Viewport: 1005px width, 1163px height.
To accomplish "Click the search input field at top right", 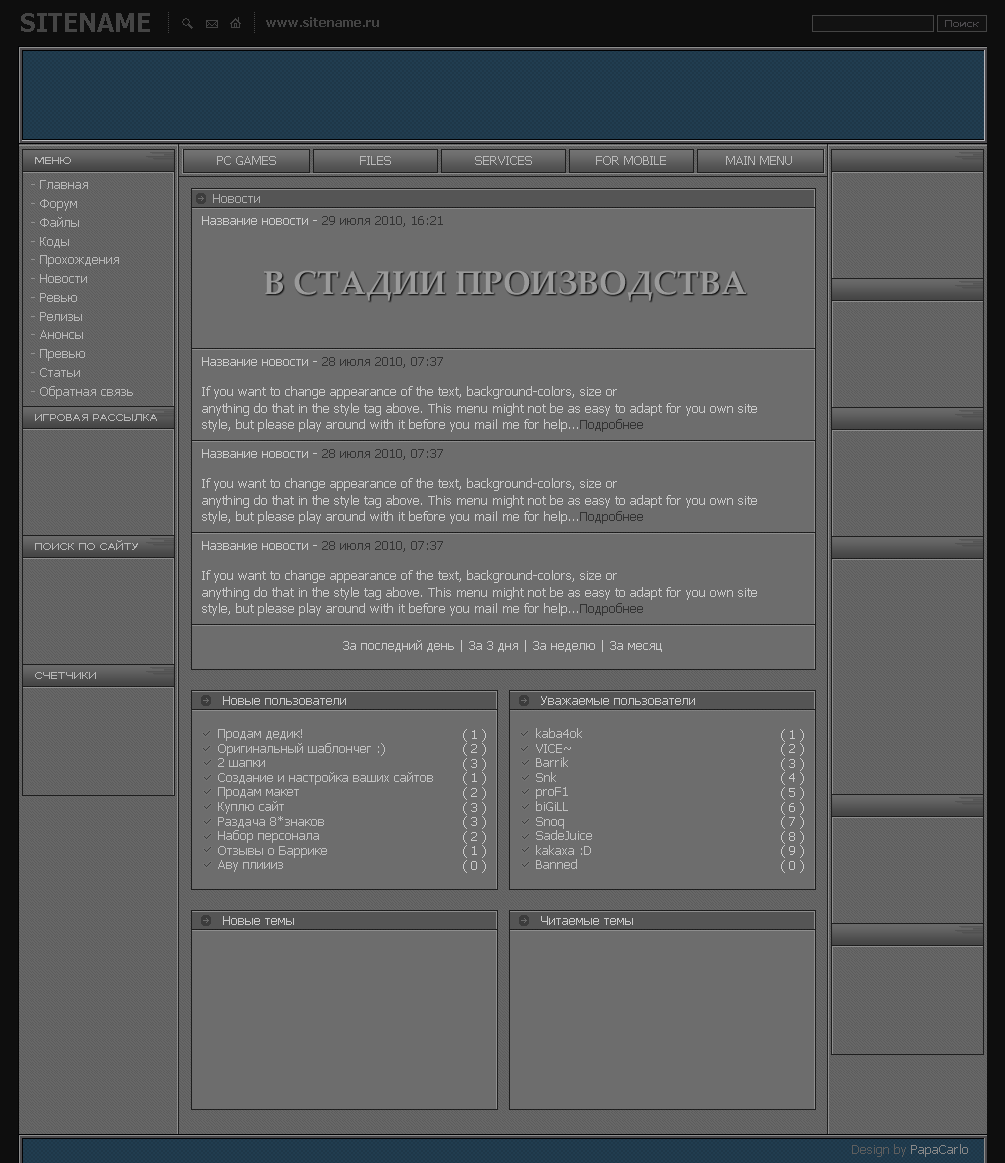I will coord(871,23).
